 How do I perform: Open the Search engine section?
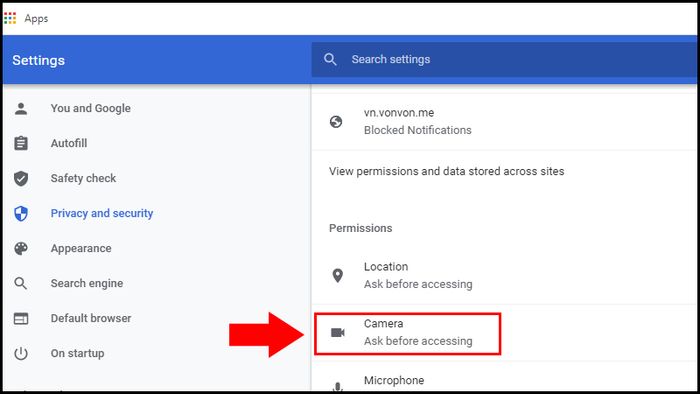[87, 283]
